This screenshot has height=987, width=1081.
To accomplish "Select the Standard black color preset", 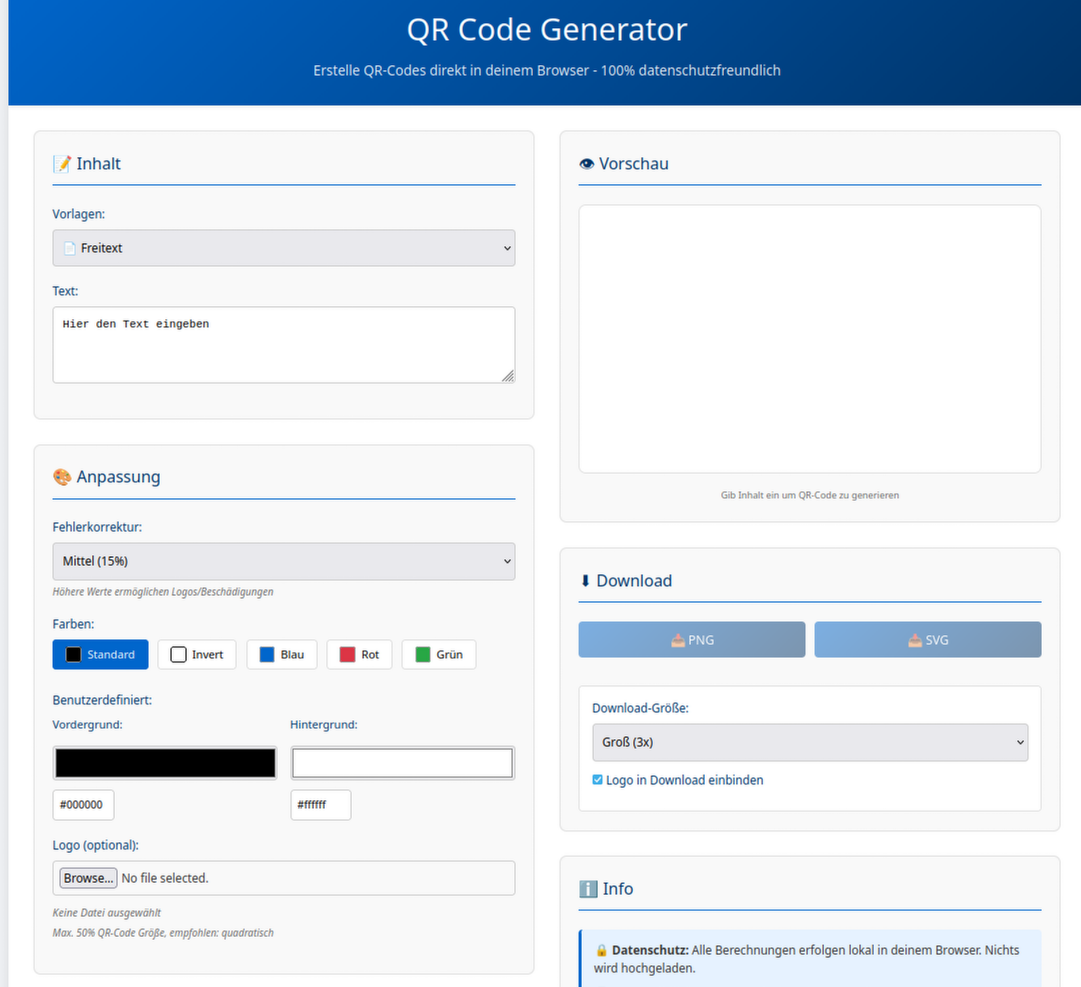I will (100, 655).
